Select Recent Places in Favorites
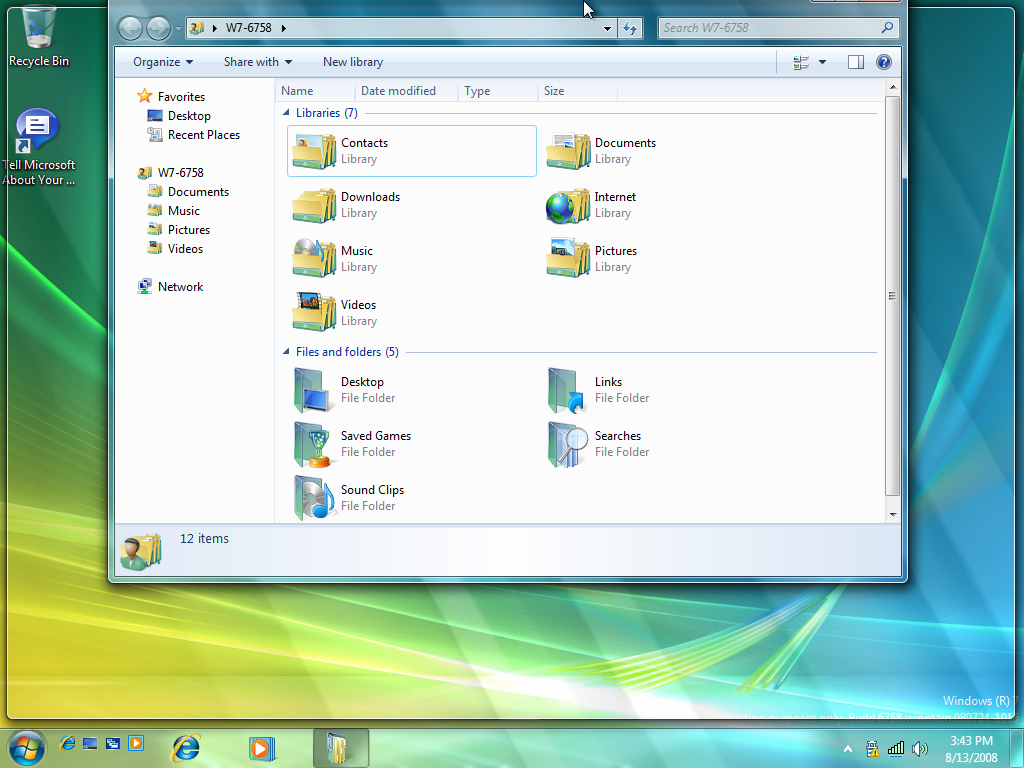 (x=203, y=135)
